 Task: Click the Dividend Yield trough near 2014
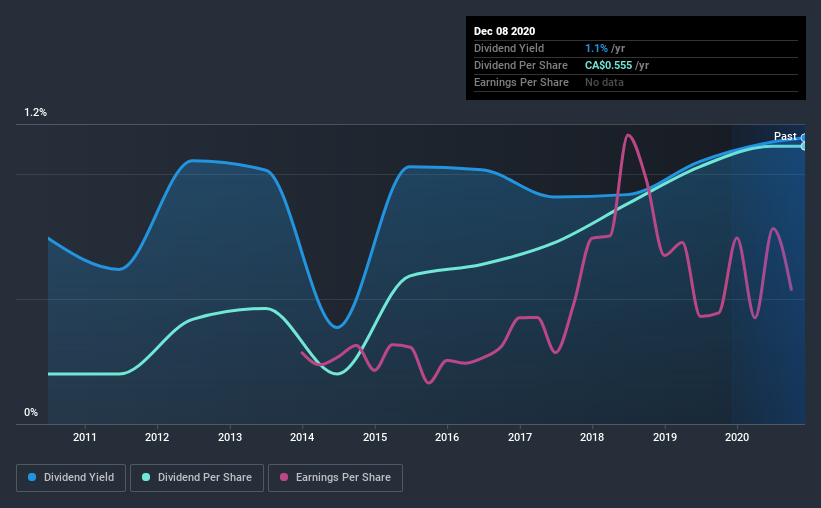point(337,327)
